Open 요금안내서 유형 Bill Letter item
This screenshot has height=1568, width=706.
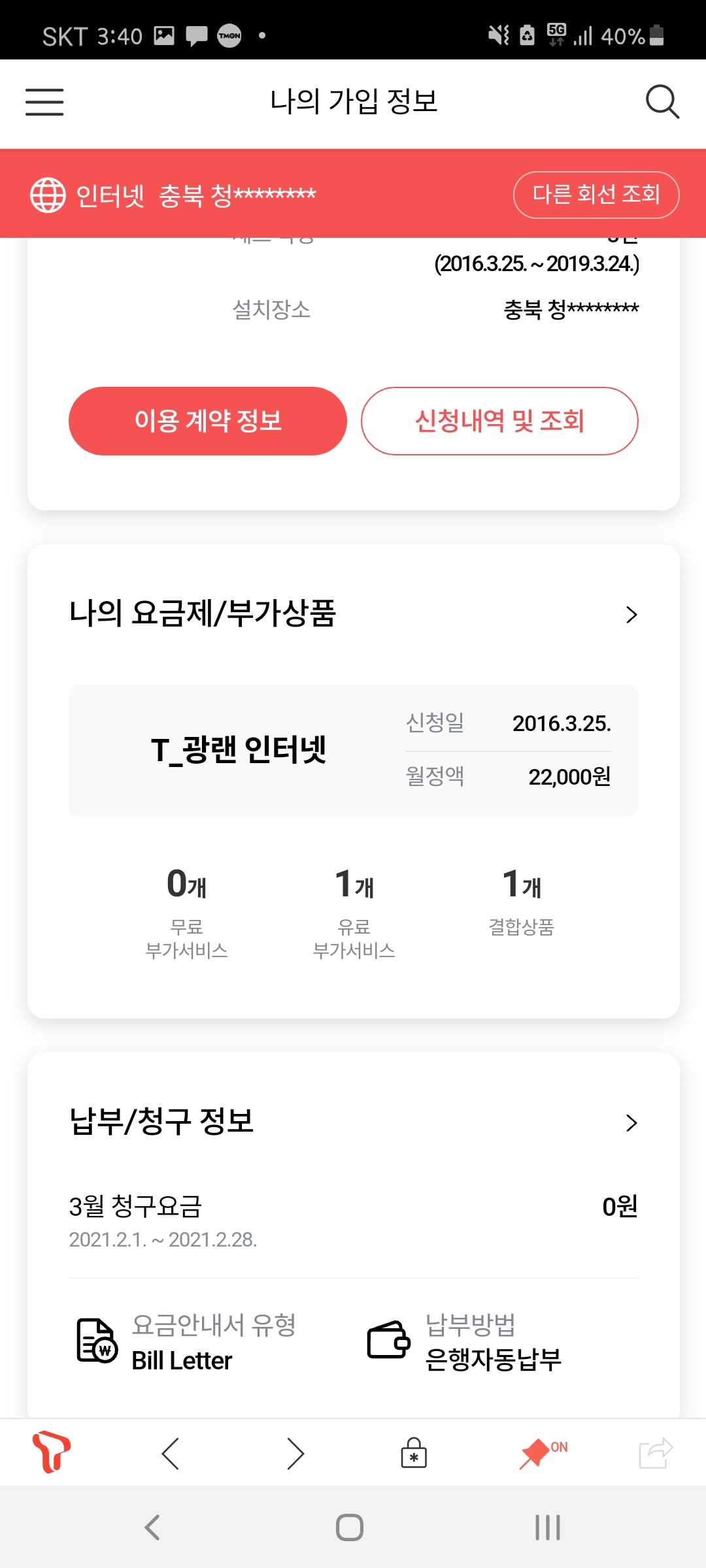pyautogui.click(x=186, y=1342)
